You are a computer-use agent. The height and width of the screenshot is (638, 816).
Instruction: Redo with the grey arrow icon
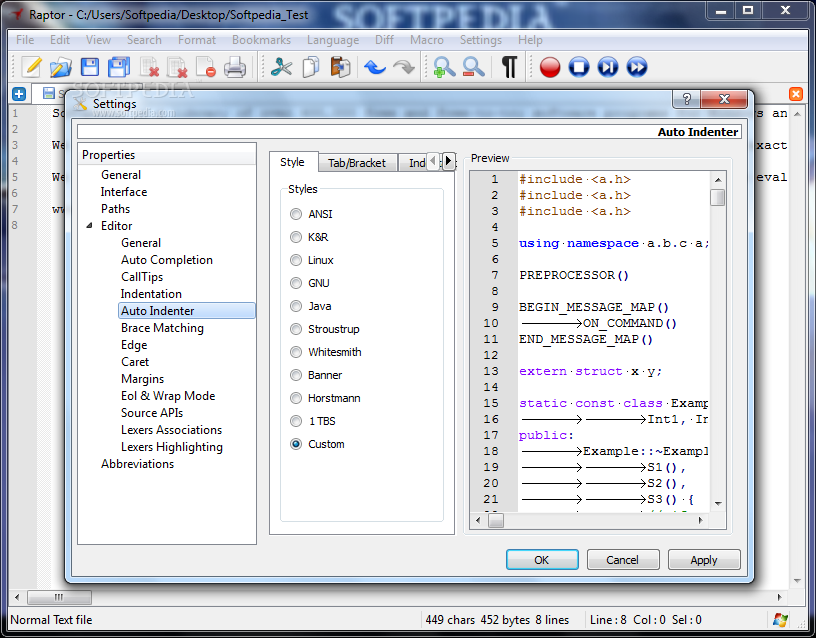pyautogui.click(x=404, y=67)
